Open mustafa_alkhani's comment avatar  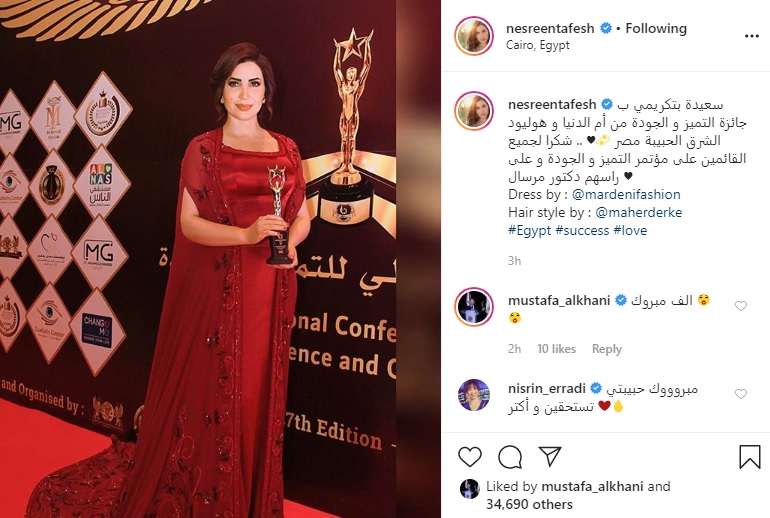tap(474, 307)
